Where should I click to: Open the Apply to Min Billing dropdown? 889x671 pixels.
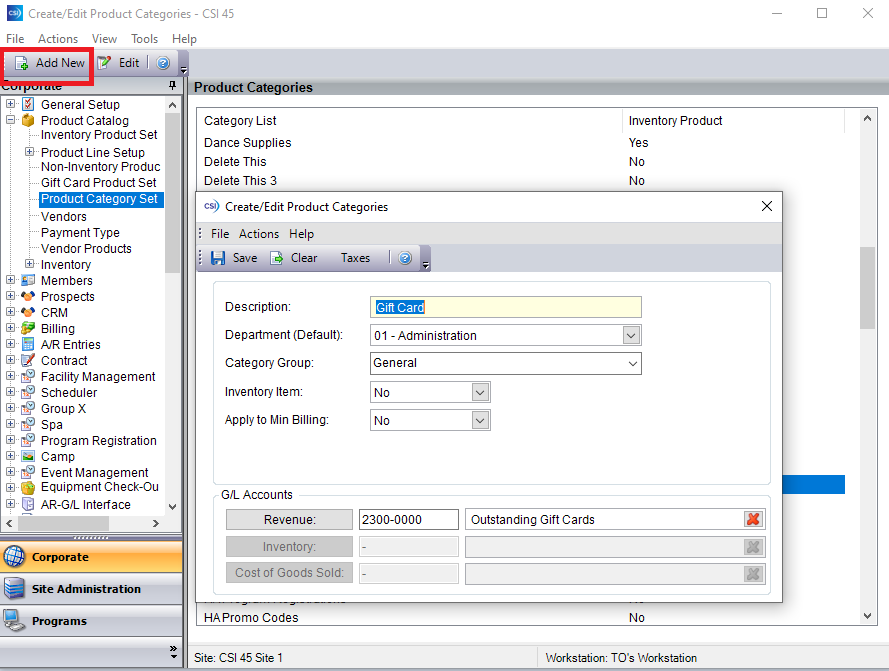480,420
